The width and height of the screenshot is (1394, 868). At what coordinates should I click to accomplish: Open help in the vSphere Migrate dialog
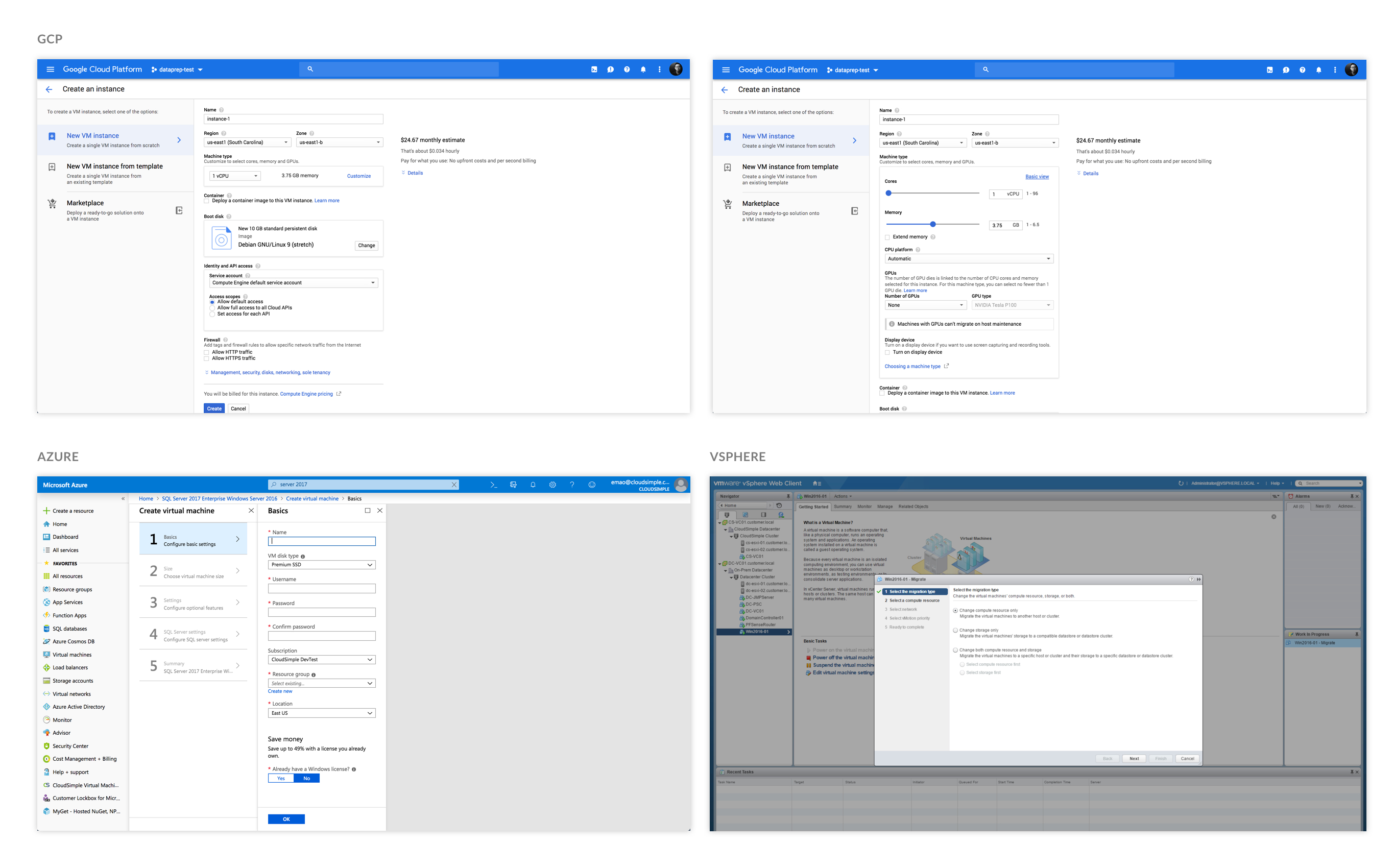[1191, 579]
